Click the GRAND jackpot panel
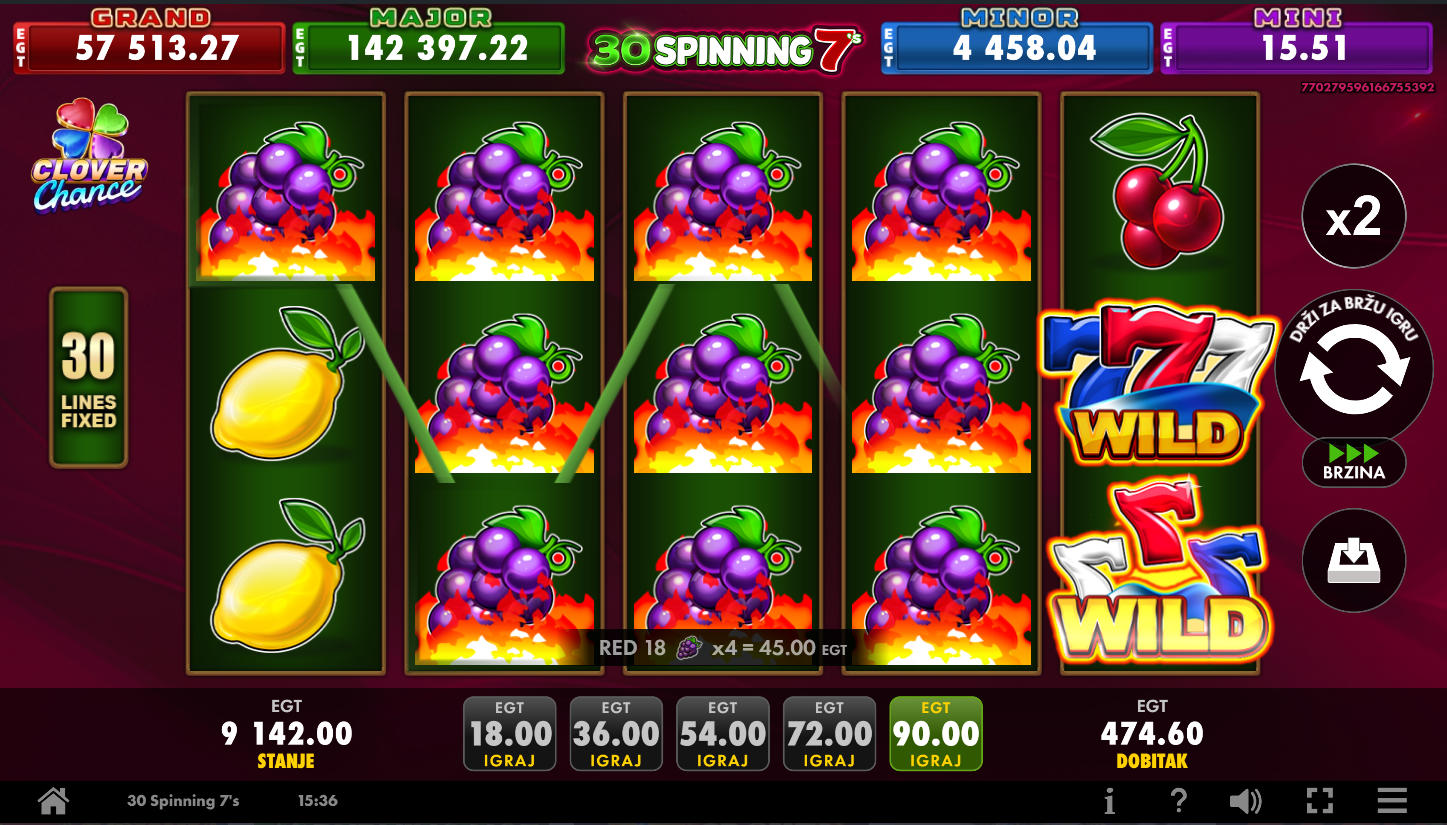The image size is (1447, 825). coord(150,41)
